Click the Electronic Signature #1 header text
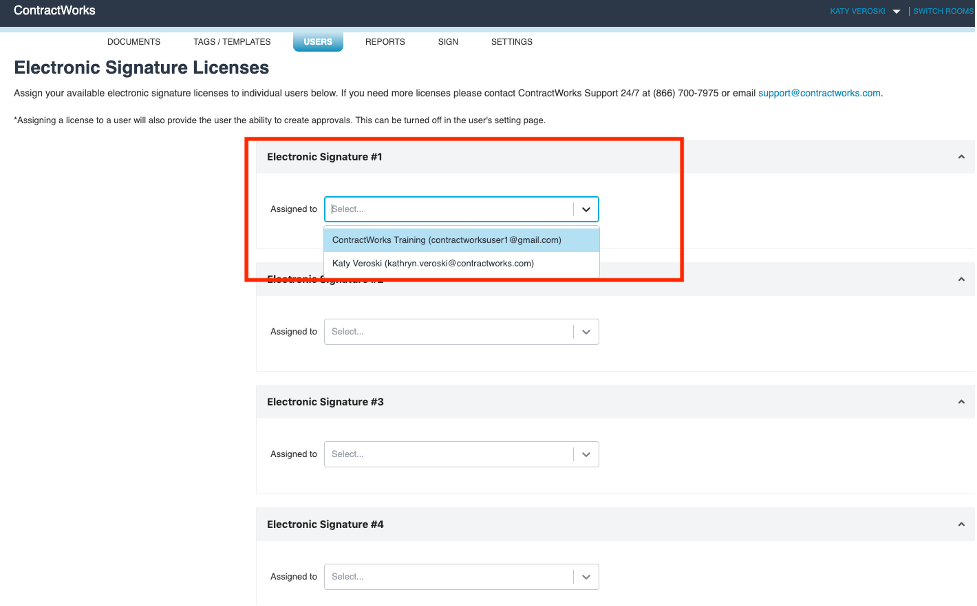The image size is (977, 606). pos(325,157)
